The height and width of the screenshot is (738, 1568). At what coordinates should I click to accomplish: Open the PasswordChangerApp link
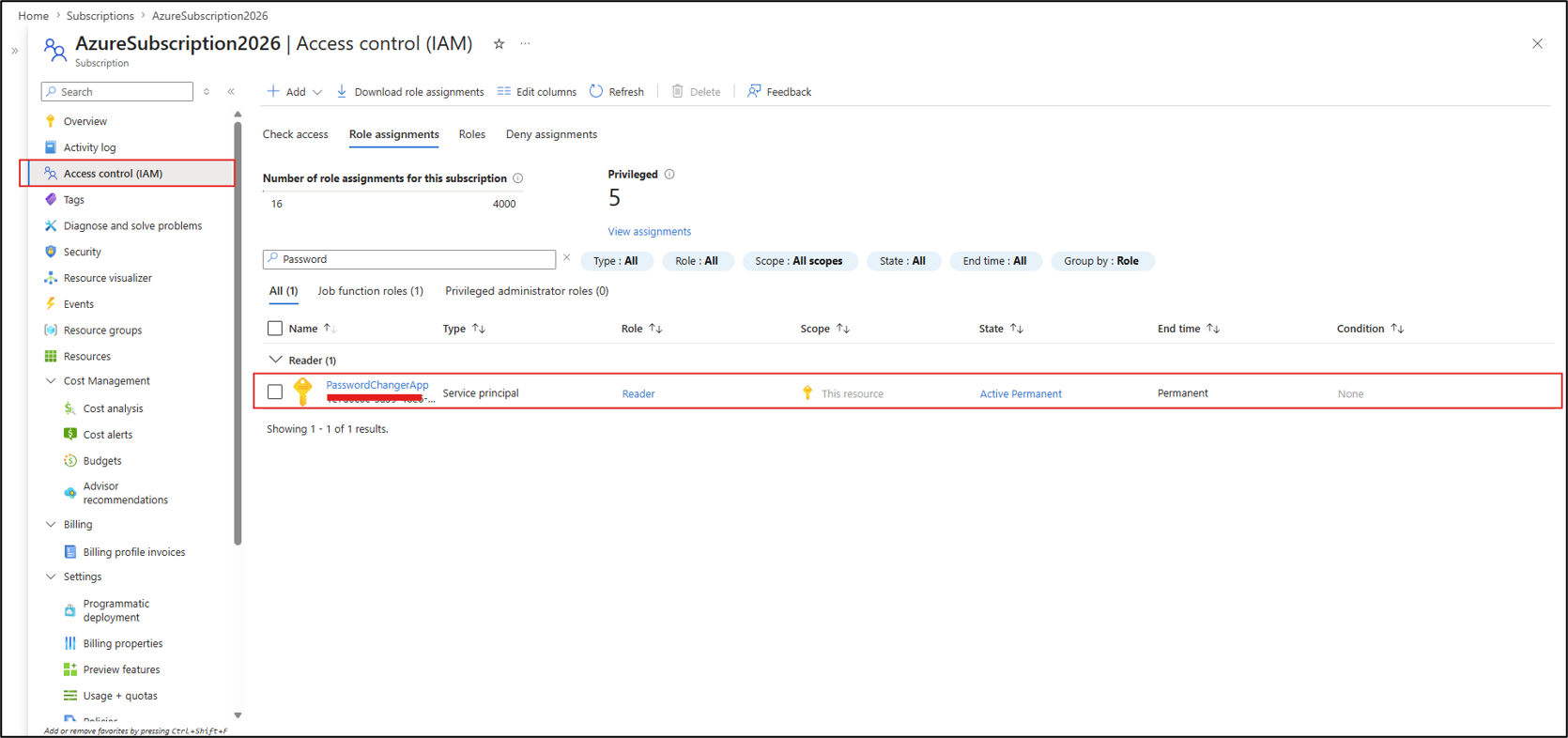pyautogui.click(x=377, y=385)
